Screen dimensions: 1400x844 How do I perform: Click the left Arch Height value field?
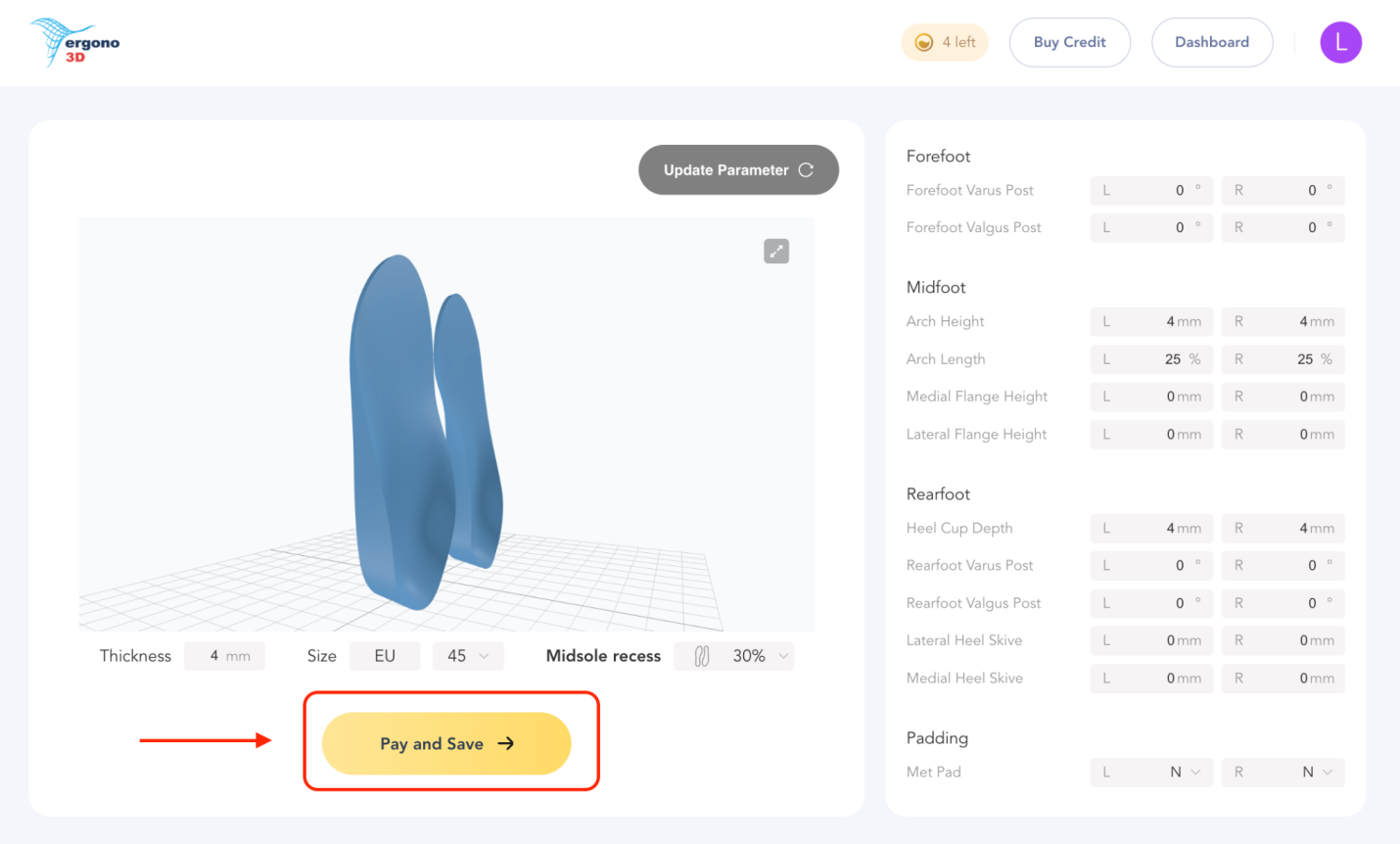(x=1151, y=321)
